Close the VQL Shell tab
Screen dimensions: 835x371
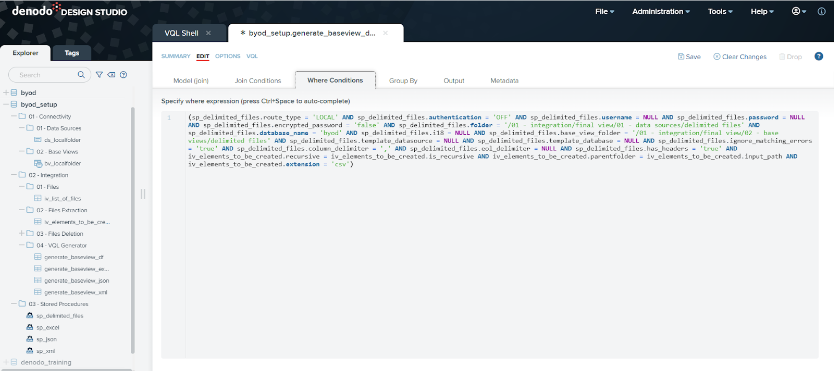208,33
